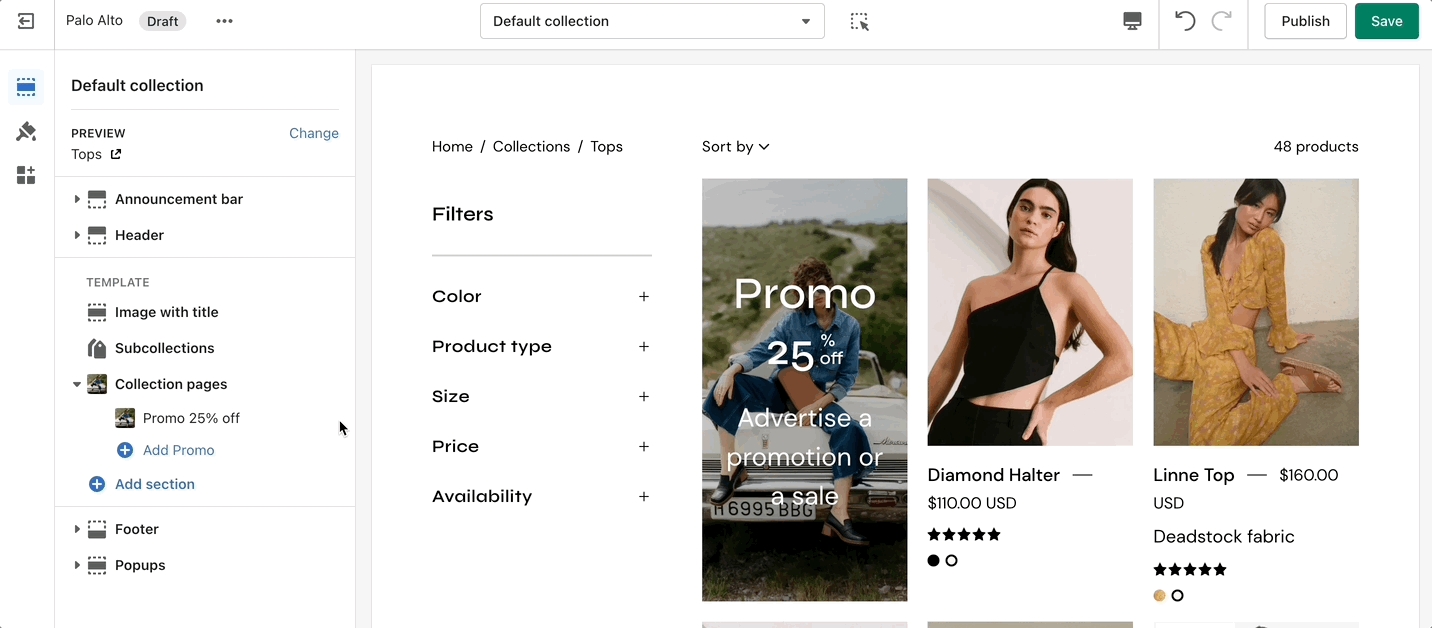
Task: Click the Change preview link
Action: click(313, 133)
